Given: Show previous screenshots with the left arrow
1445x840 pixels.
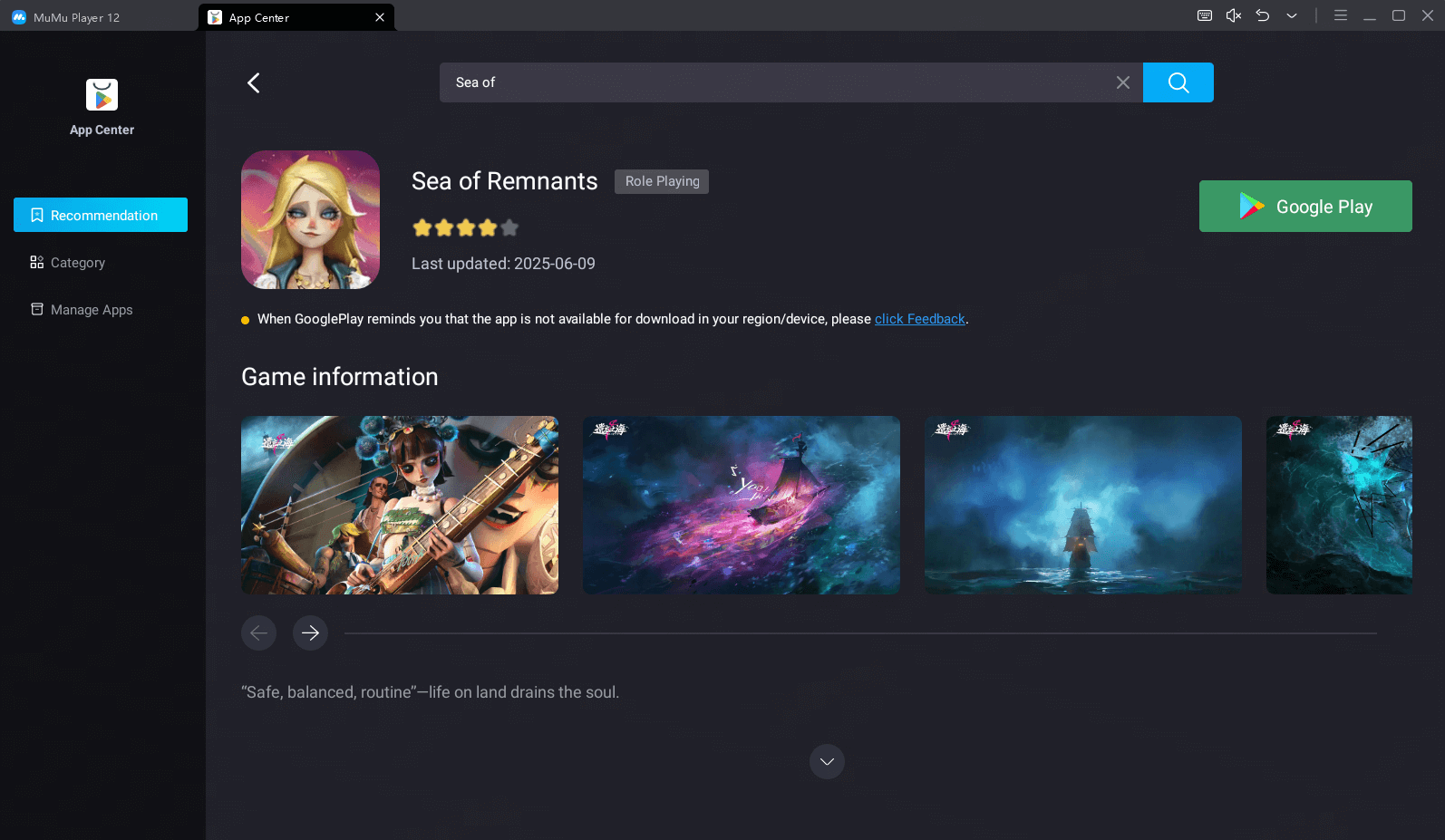Looking at the screenshot, I should coord(258,632).
